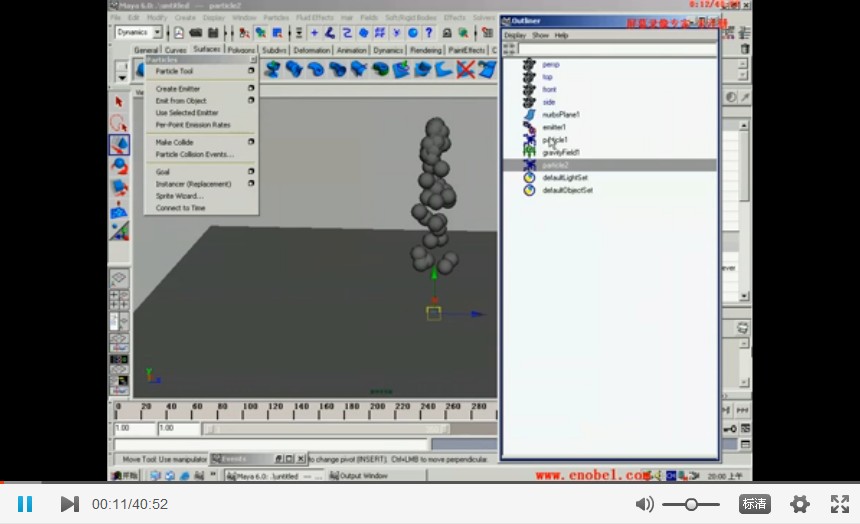860x524 pixels.
Task: Open Particle Collision Events dialog
Action: (x=194, y=154)
